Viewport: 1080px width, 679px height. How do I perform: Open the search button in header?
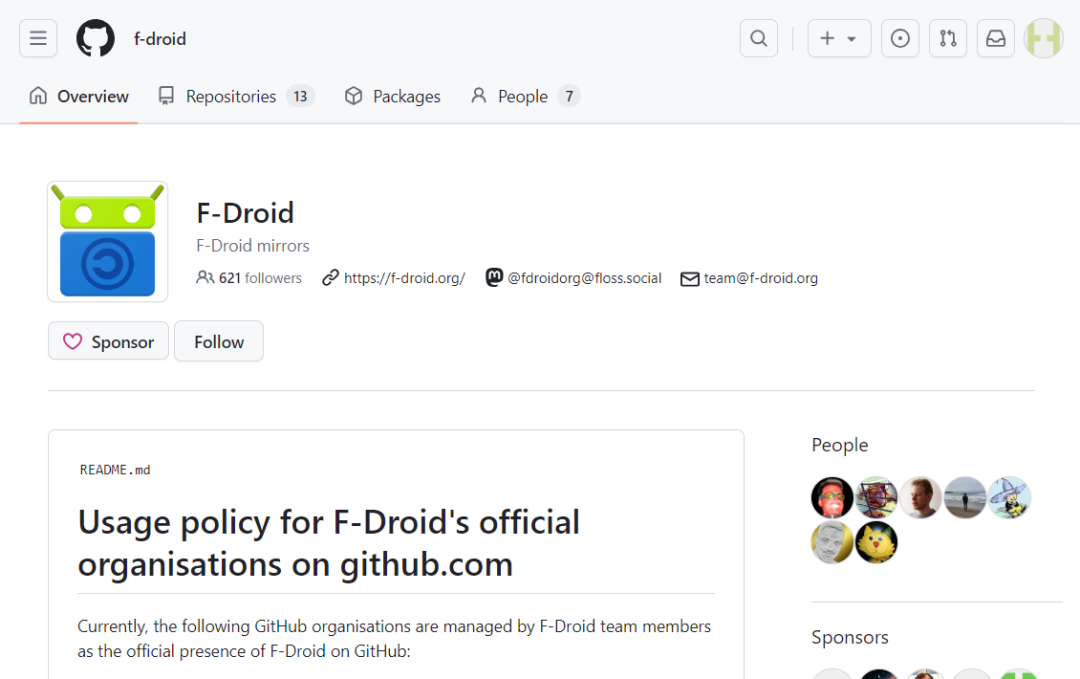tap(758, 39)
